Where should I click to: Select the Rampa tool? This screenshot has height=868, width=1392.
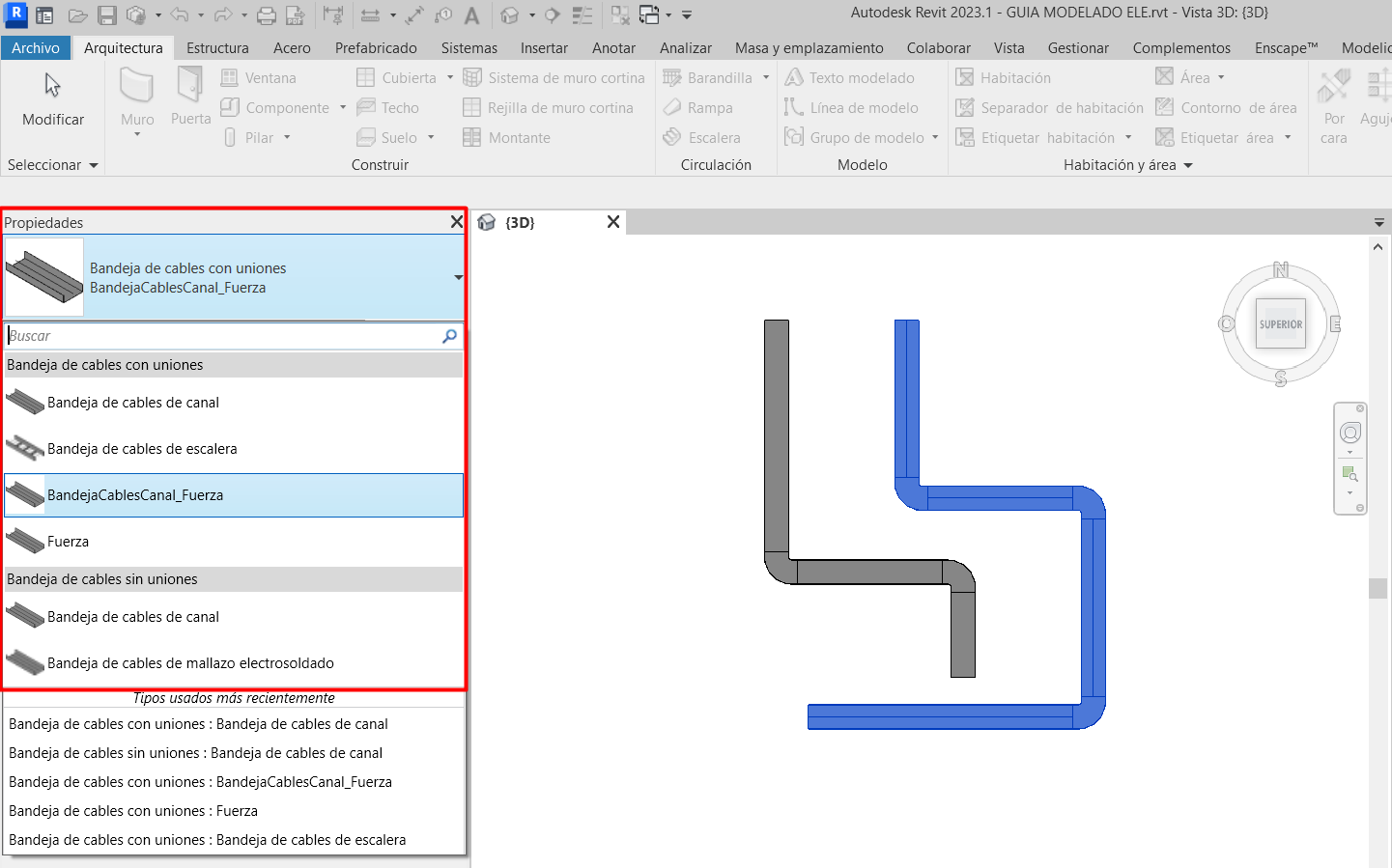tap(698, 108)
